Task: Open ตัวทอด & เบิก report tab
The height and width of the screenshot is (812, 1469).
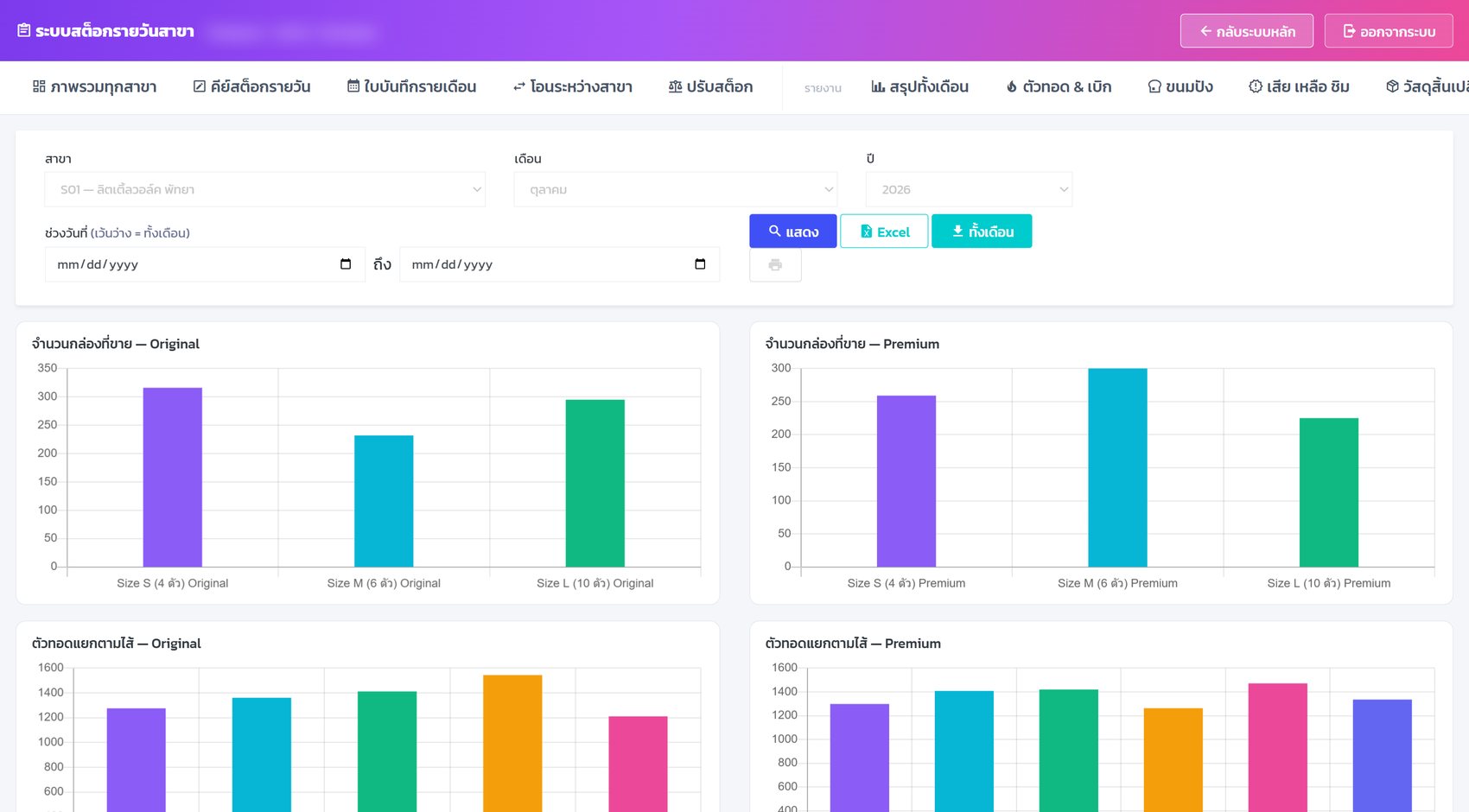Action: click(x=1059, y=87)
